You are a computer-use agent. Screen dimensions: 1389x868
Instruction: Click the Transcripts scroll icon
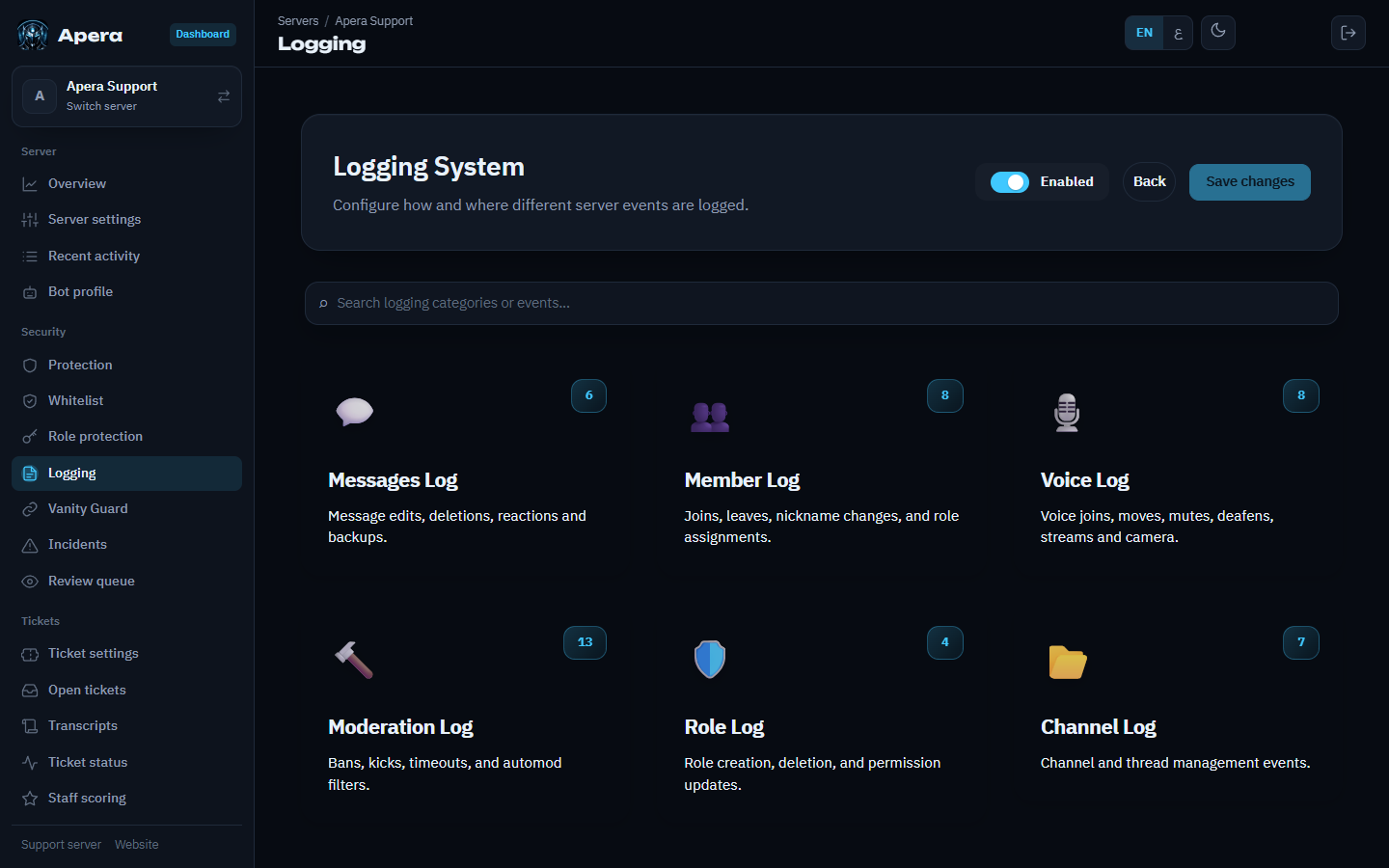click(30, 726)
